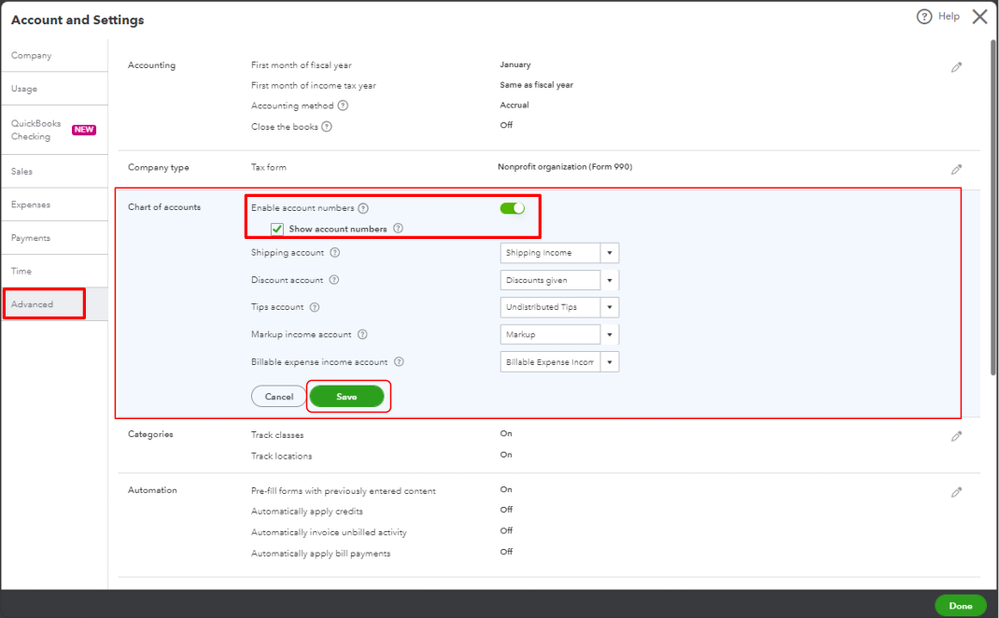Show help for Show account numbers
Screen dimensions: 999x618
pos(398,228)
